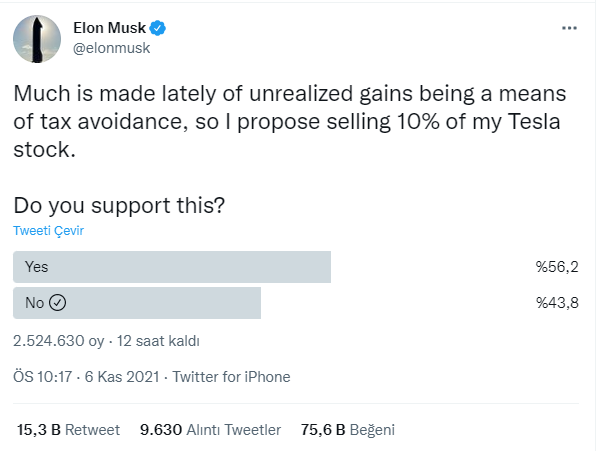This screenshot has height=451, width=604.
Task: Click the blue verified badge icon
Action: pyautogui.click(x=158, y=28)
